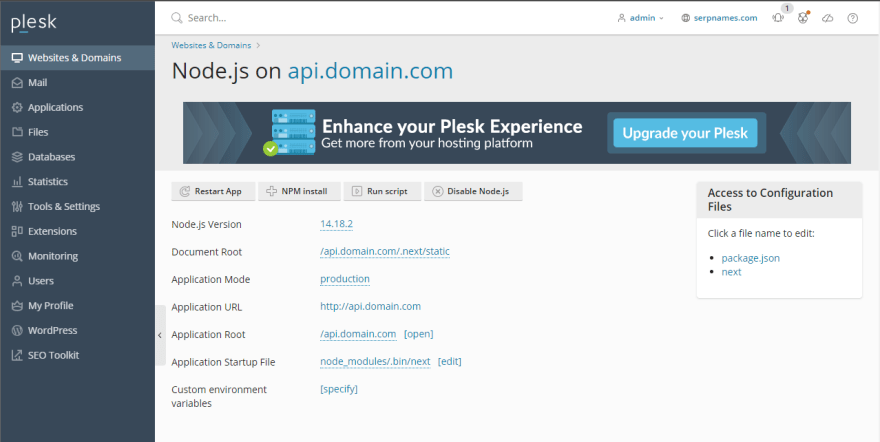Open Databases section
The height and width of the screenshot is (442, 880).
[x=77, y=156]
